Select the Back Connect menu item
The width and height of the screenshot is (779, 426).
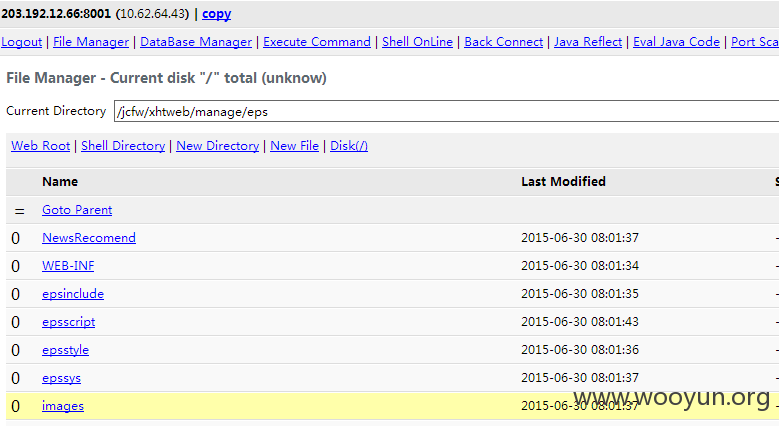click(504, 42)
